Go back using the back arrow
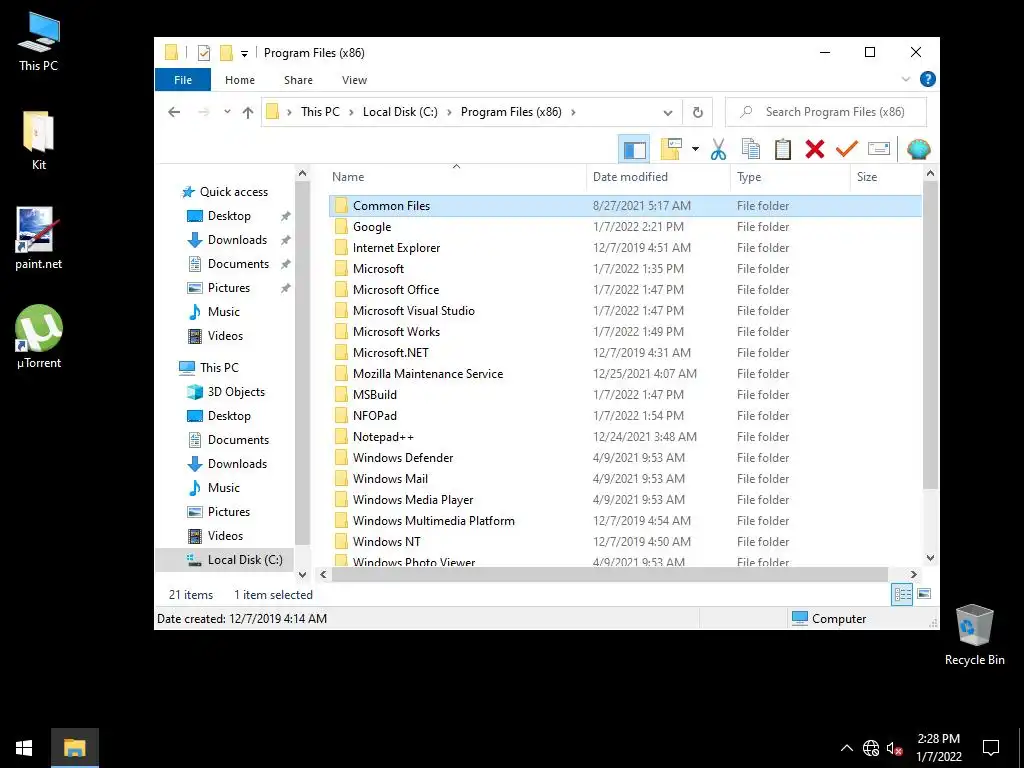 pyautogui.click(x=174, y=112)
